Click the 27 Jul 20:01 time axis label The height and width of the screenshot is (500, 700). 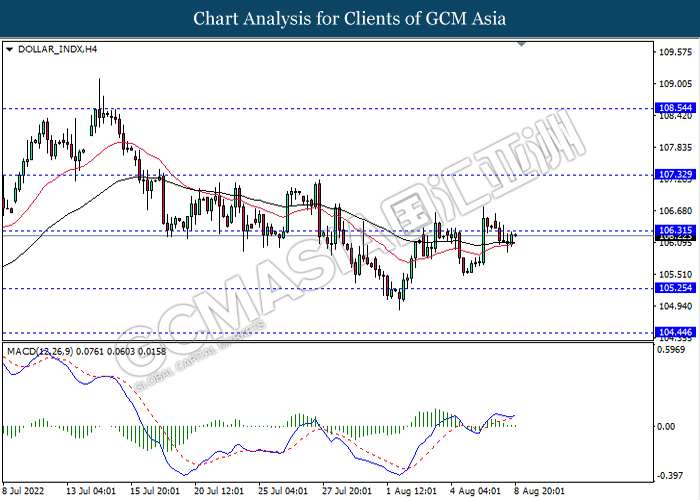pyautogui.click(x=347, y=491)
